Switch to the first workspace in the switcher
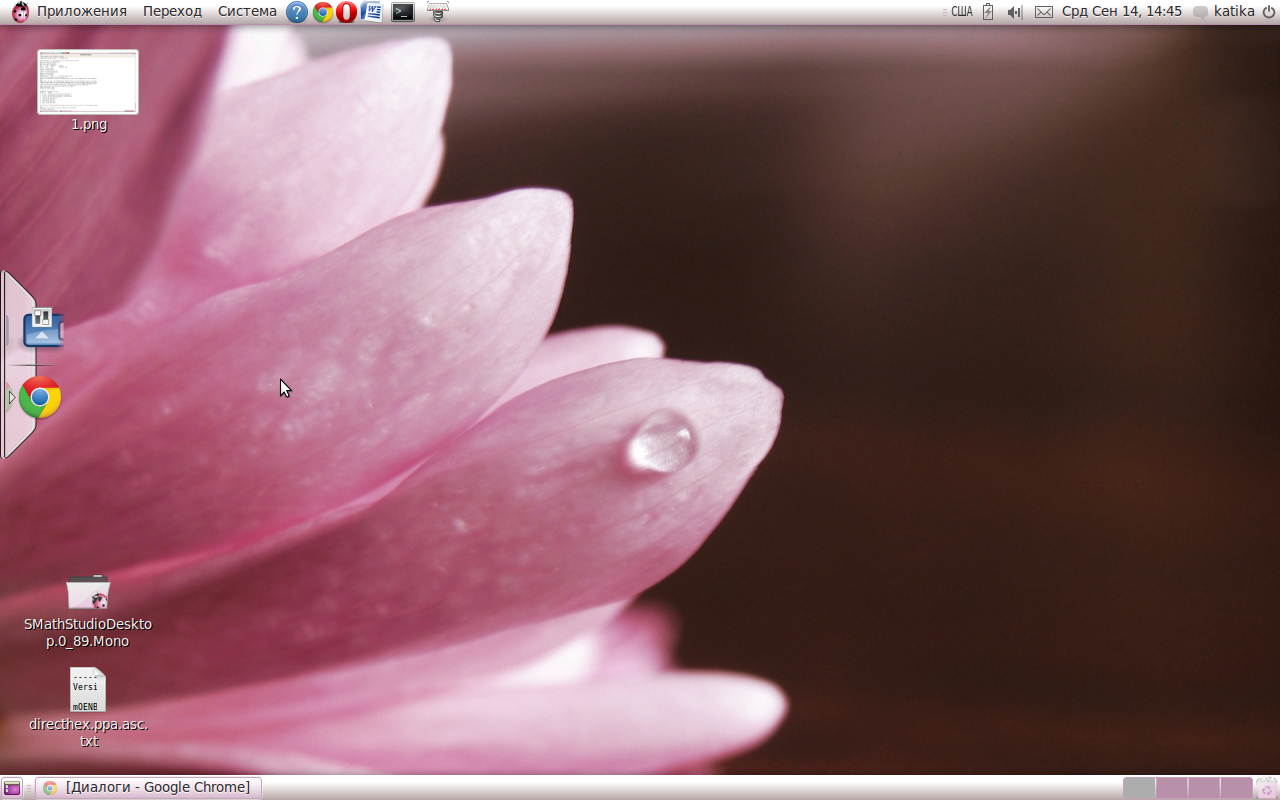 click(1139, 788)
